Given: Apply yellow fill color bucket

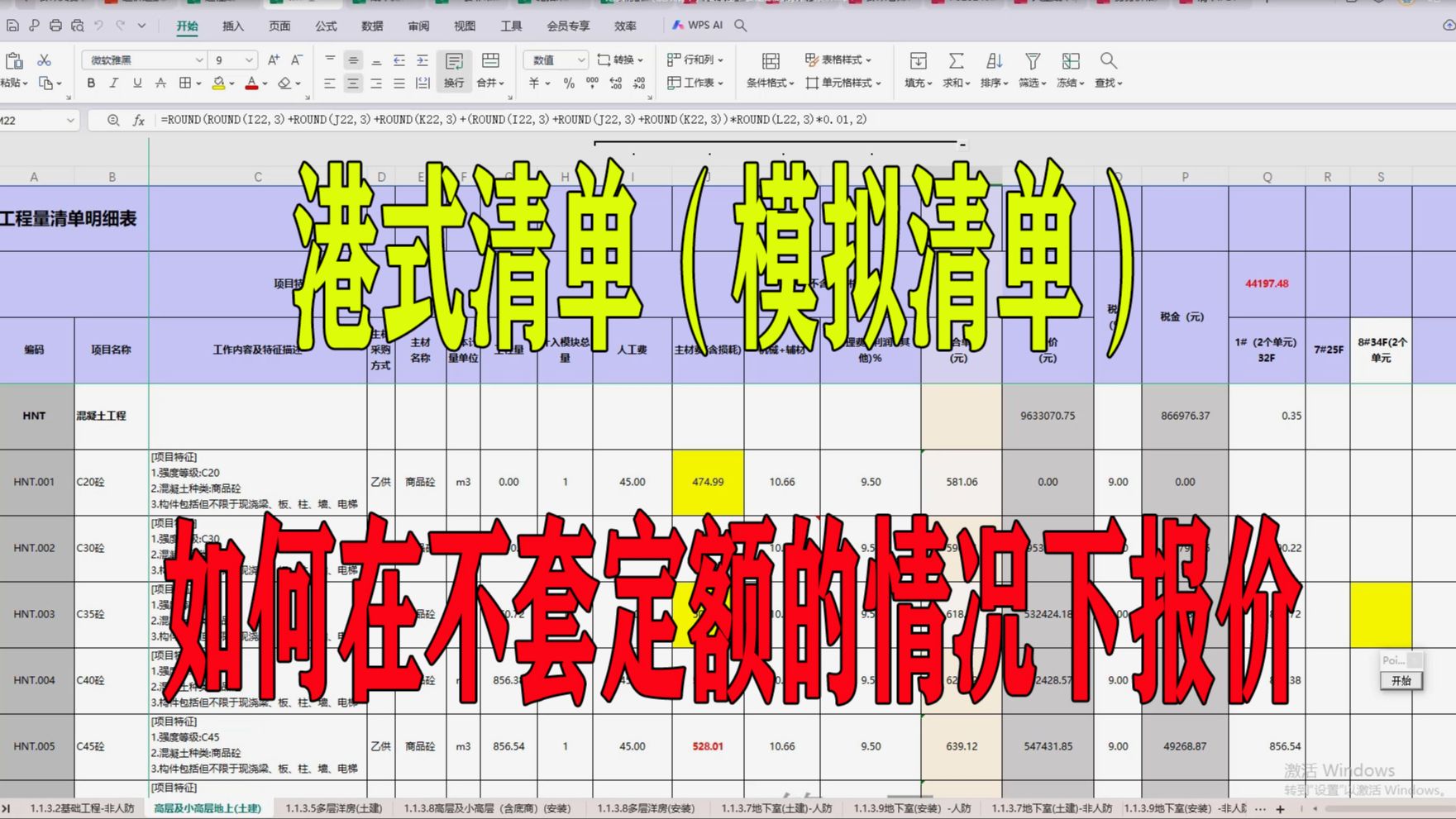Looking at the screenshot, I should pyautogui.click(x=218, y=83).
